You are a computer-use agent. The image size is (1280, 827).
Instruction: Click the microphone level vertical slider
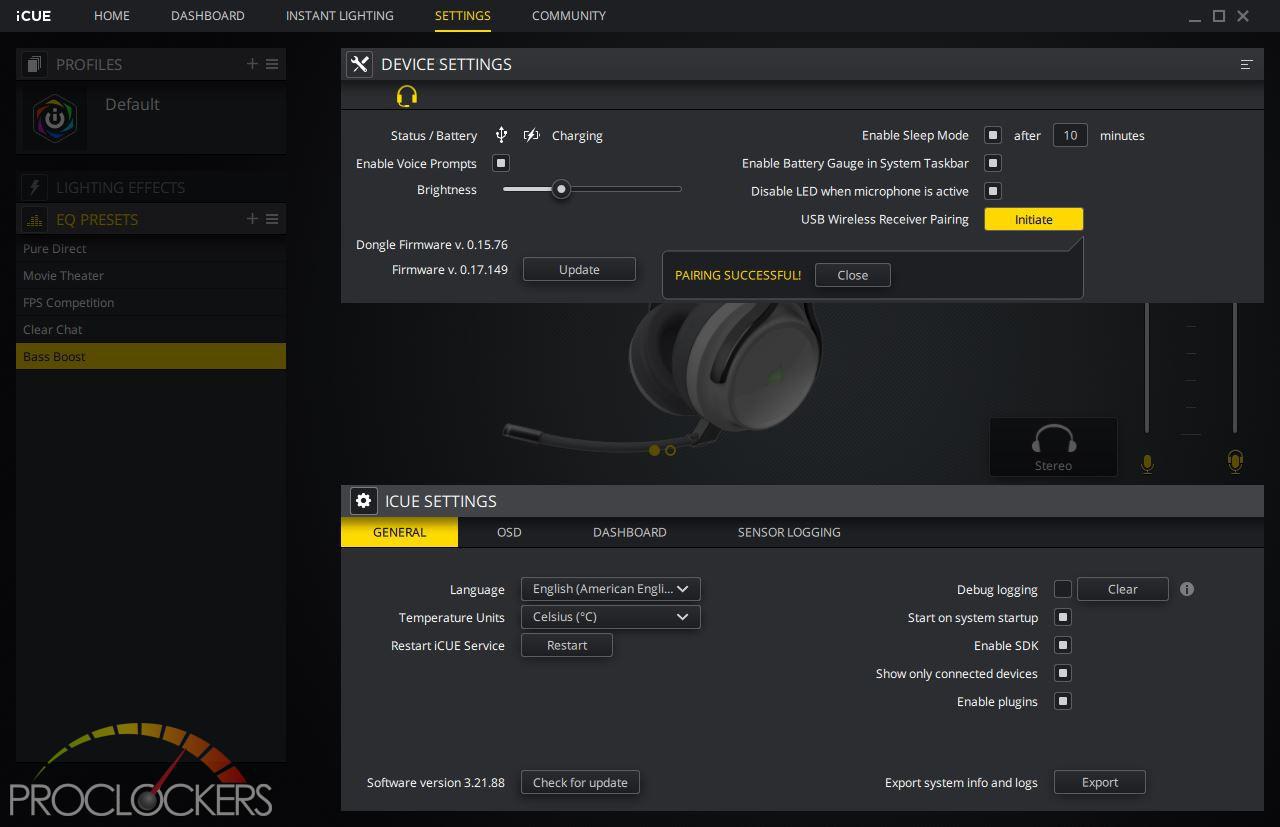point(1147,368)
